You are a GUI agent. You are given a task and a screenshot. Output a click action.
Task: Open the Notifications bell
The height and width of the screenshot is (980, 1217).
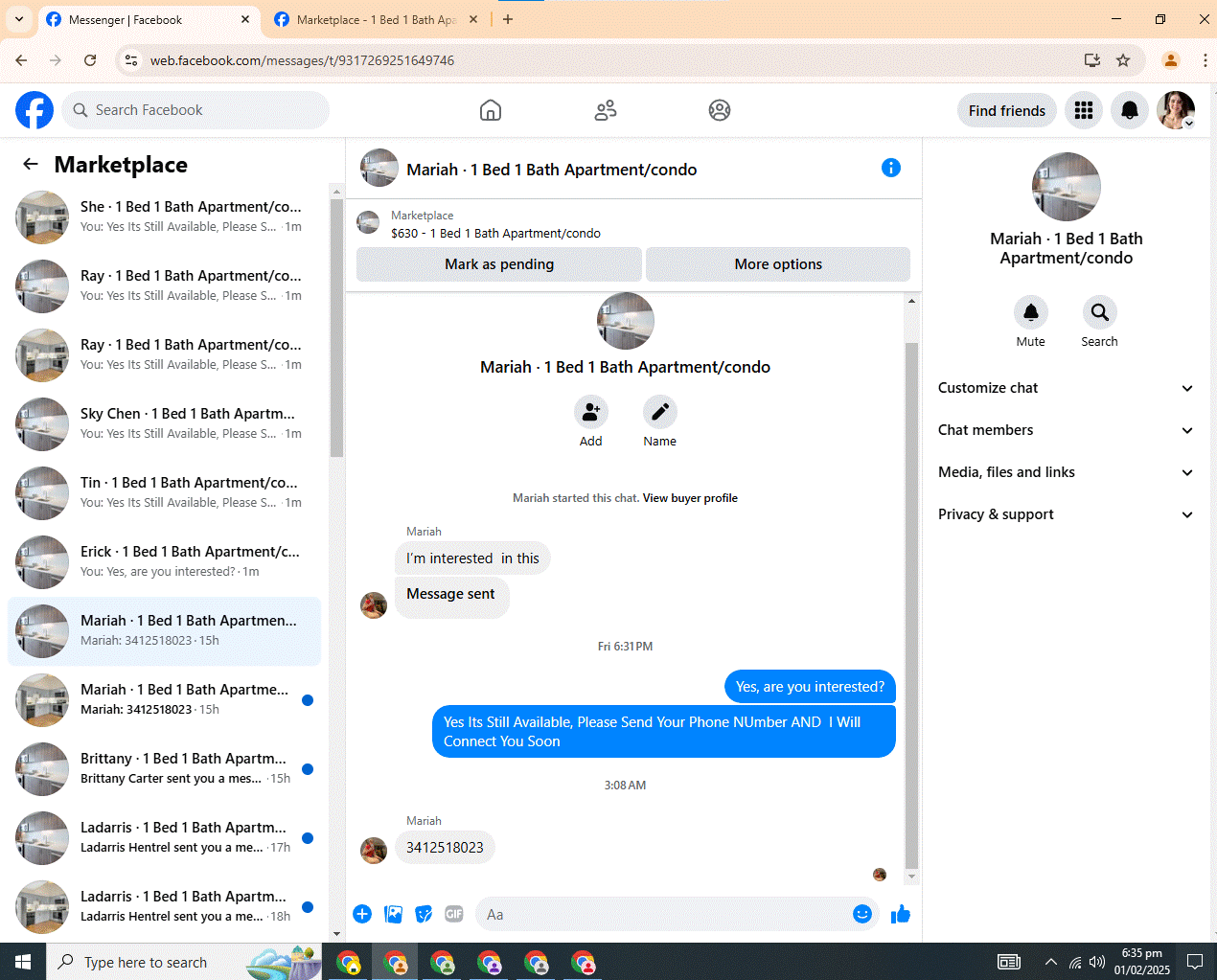(x=1130, y=110)
